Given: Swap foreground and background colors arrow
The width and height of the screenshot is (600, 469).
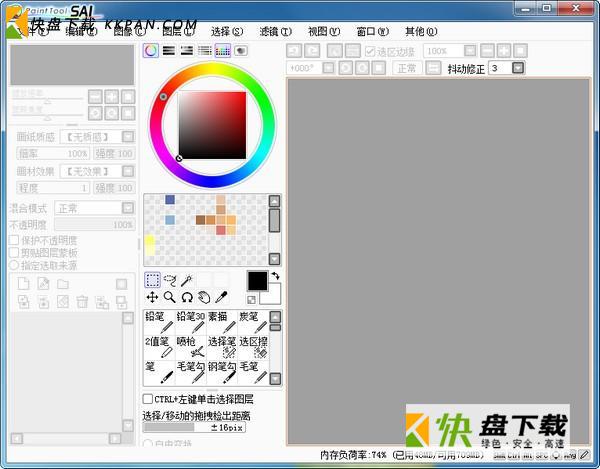Looking at the screenshot, I should pyautogui.click(x=275, y=276).
